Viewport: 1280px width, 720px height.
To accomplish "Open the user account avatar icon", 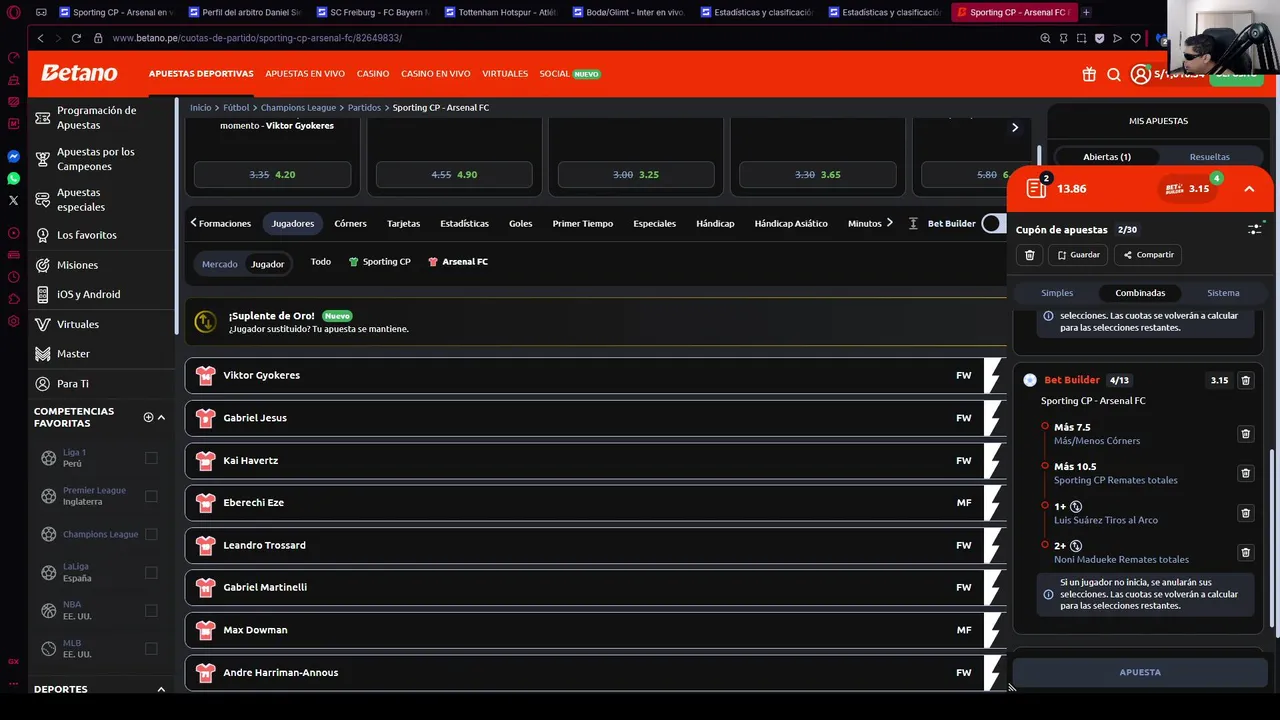I will coord(1140,74).
